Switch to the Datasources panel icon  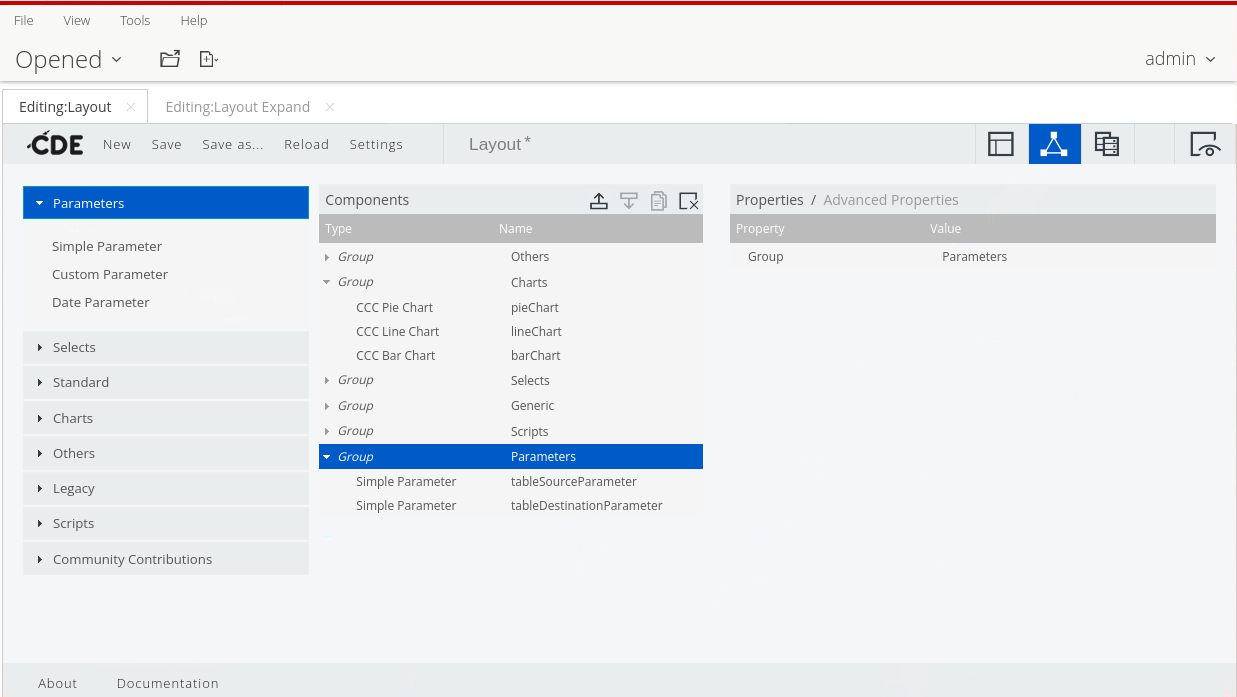coord(1106,144)
